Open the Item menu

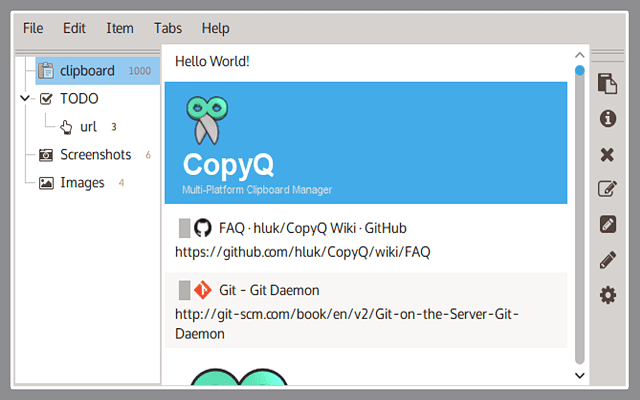120,28
